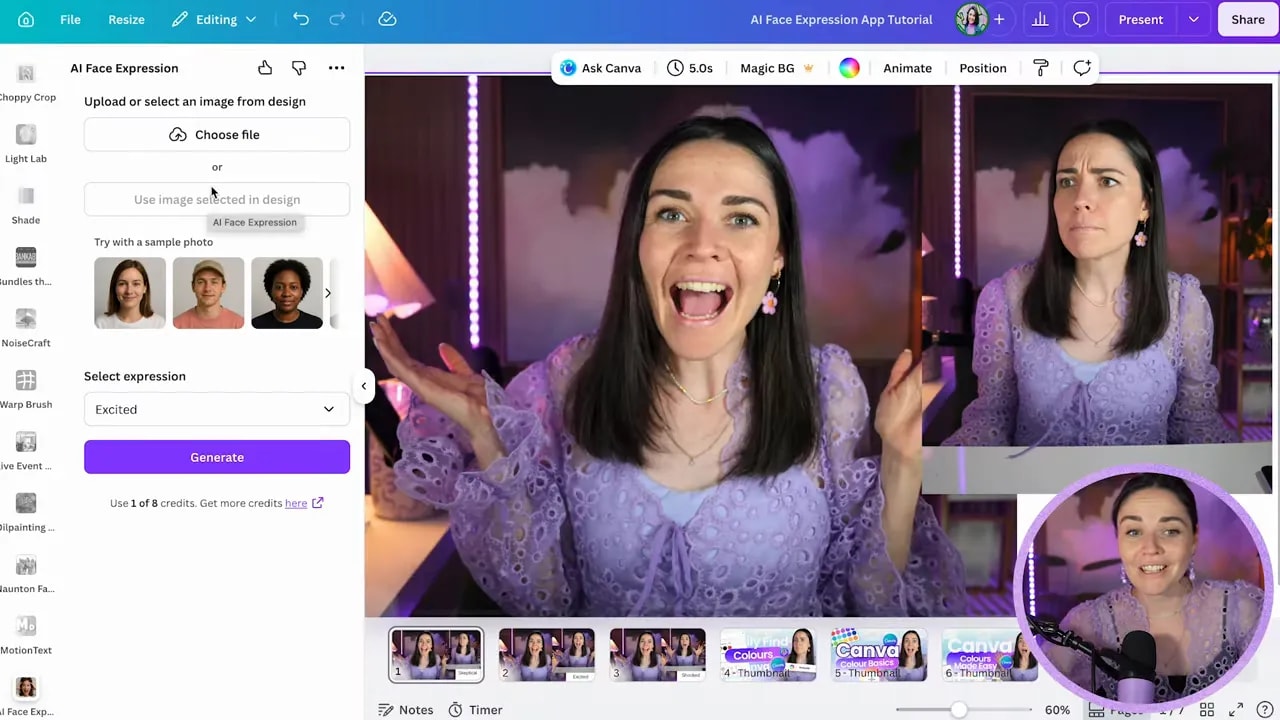Give thumbs down to AI Face Expression app

coord(299,68)
